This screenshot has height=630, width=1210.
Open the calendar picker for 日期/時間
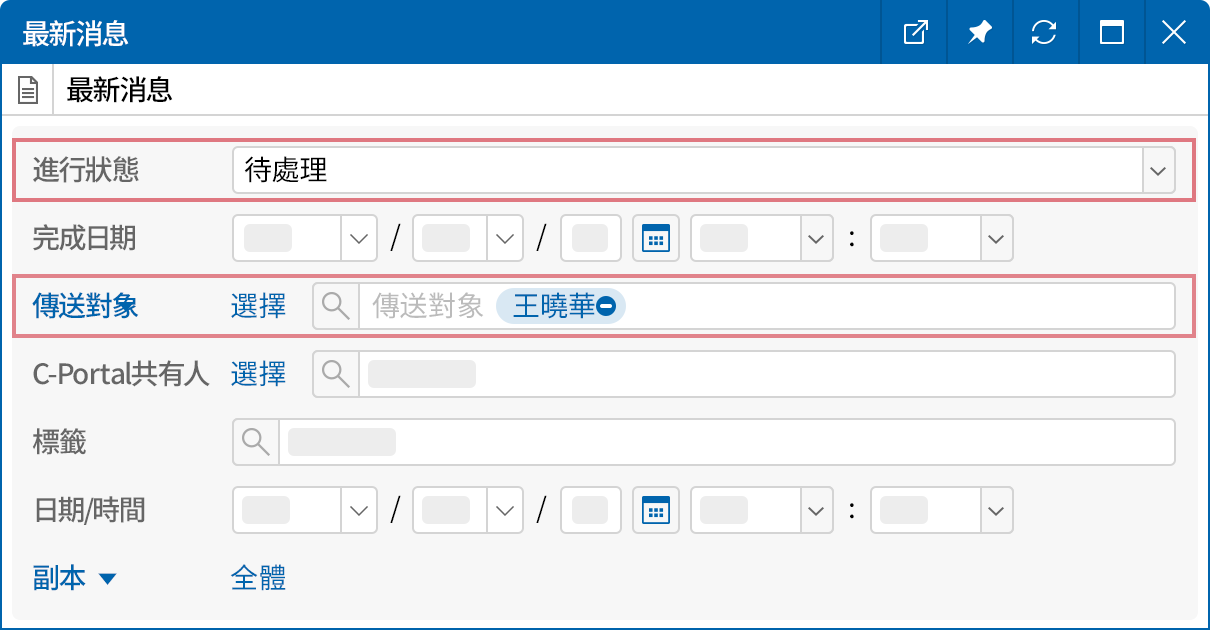click(x=655, y=510)
